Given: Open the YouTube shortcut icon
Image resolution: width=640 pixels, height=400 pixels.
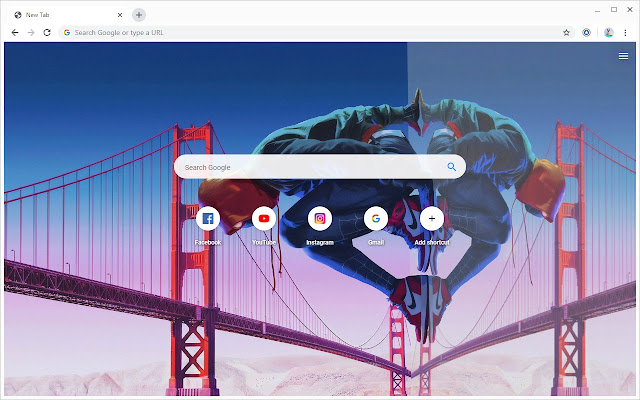Looking at the screenshot, I should click(x=264, y=219).
